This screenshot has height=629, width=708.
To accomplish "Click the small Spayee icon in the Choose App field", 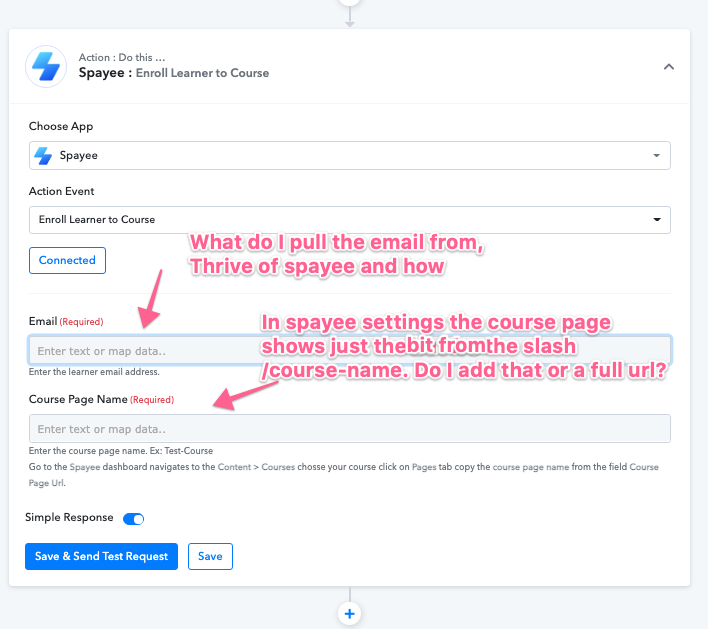I will point(43,156).
